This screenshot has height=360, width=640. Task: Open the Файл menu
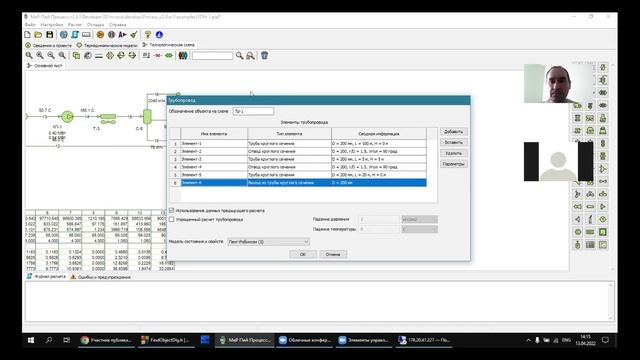point(30,24)
